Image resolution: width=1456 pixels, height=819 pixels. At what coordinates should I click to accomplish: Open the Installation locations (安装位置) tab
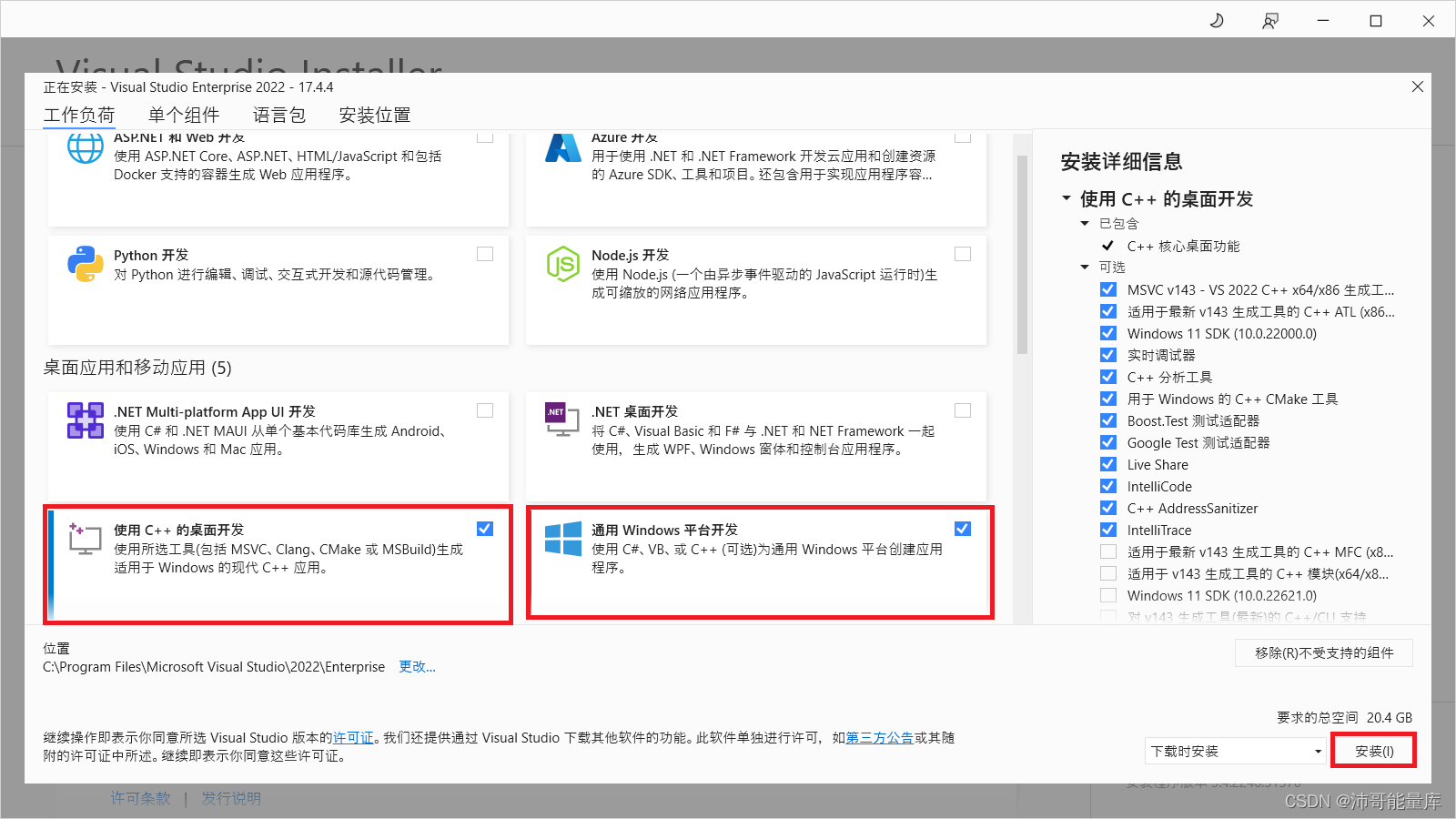click(375, 116)
